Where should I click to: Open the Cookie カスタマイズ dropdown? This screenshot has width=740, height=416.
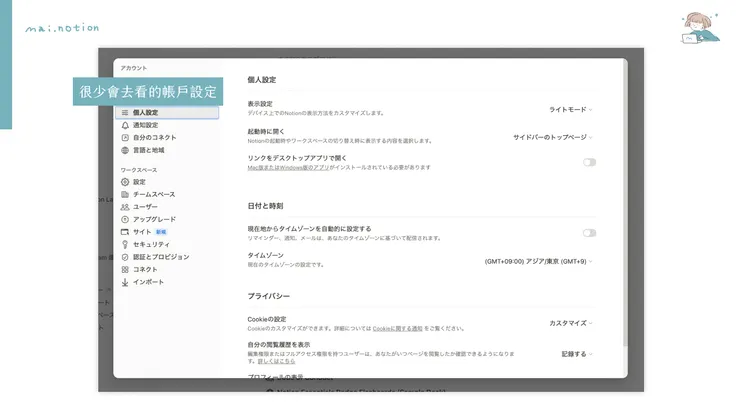point(571,323)
